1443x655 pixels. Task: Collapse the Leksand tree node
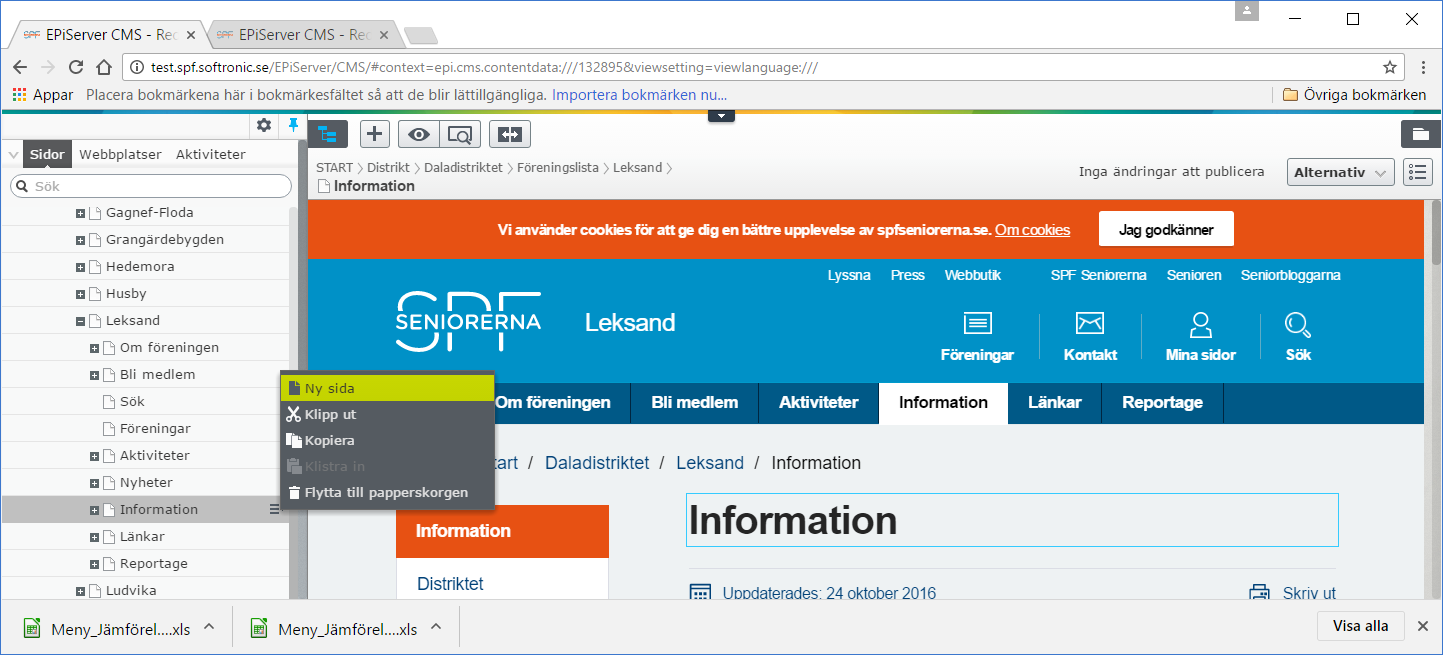pos(82,321)
